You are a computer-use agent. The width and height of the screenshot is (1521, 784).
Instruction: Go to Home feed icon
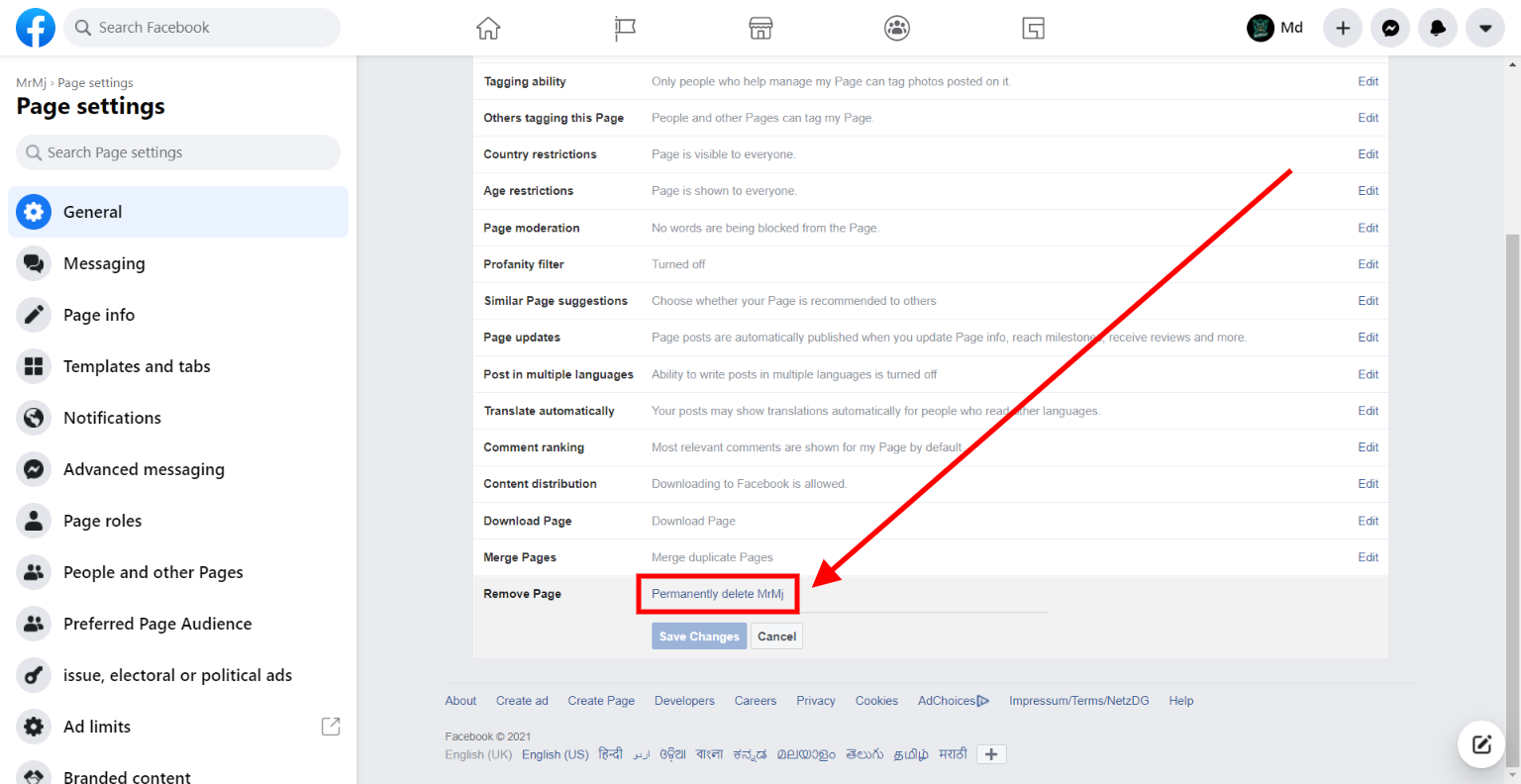click(488, 28)
